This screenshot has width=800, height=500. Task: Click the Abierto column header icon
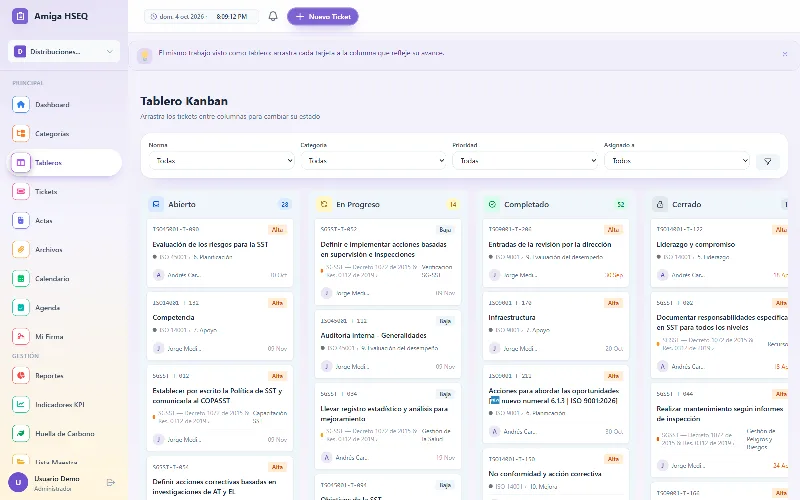pos(156,204)
